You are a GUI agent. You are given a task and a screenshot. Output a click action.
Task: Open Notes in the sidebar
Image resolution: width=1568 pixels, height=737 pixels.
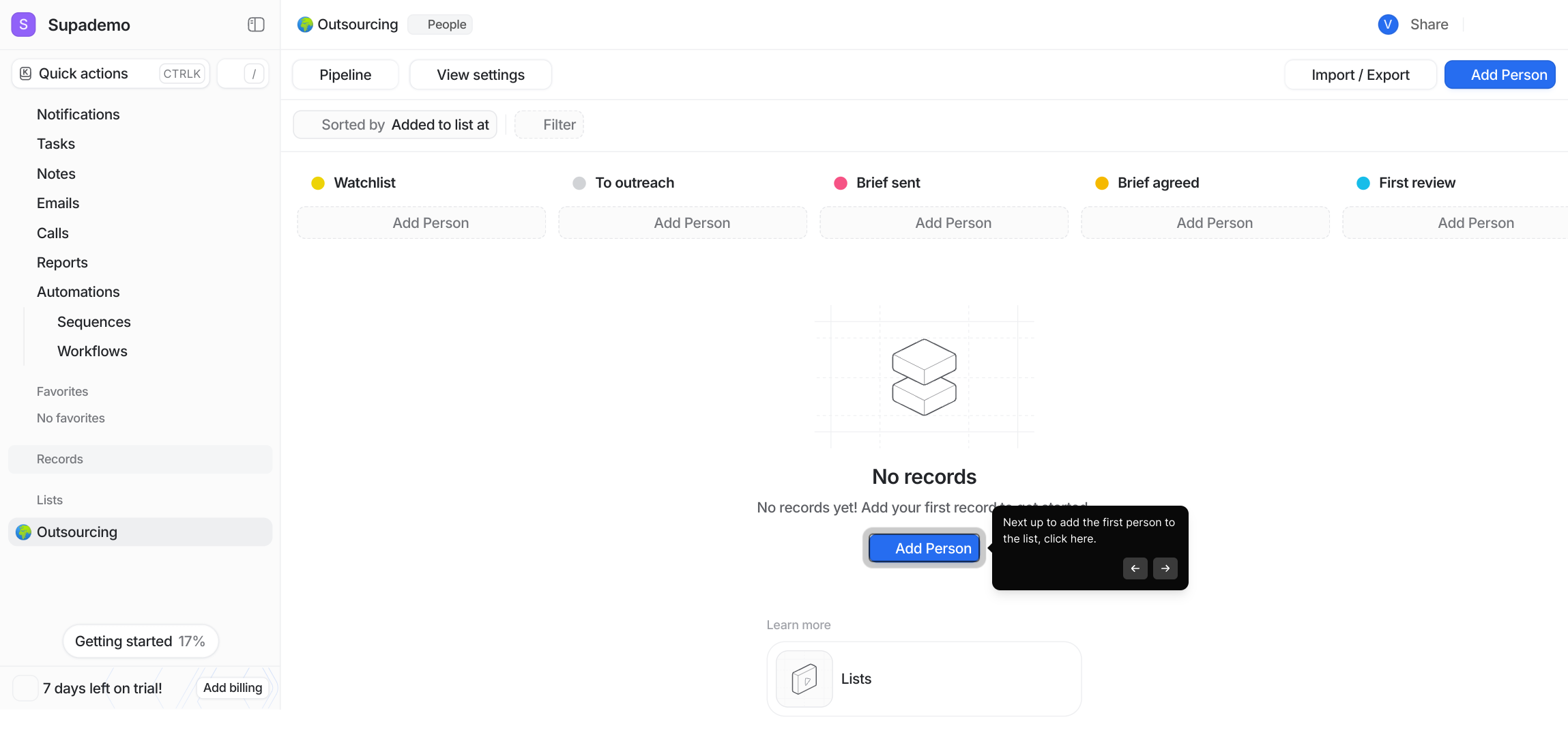(56, 174)
